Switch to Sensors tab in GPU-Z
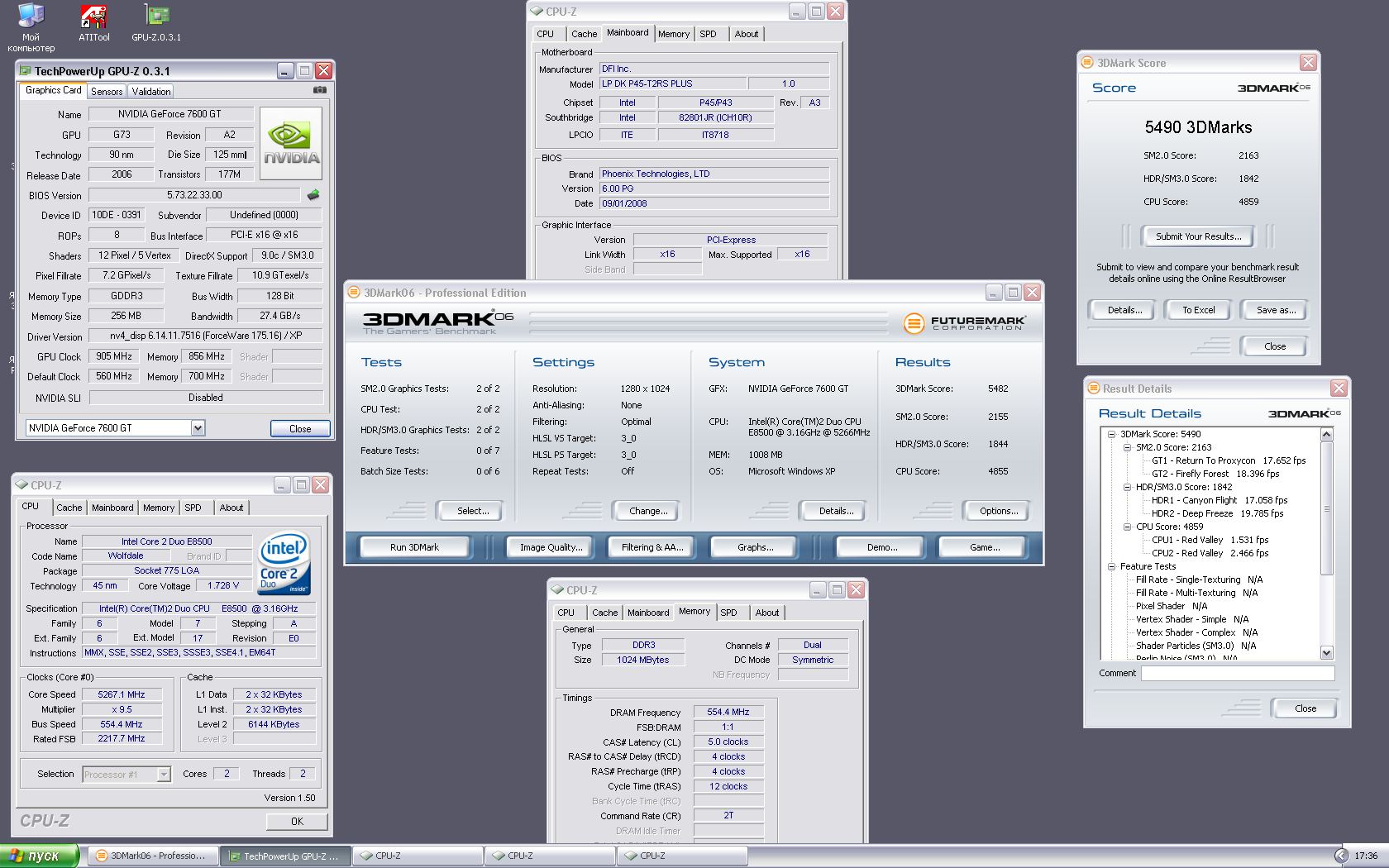This screenshot has width=1389, height=868. pyautogui.click(x=107, y=91)
